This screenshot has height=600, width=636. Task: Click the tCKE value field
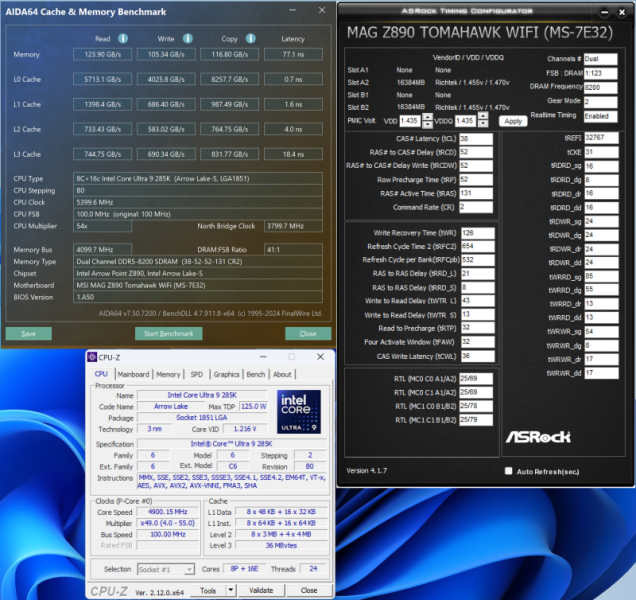coord(602,152)
